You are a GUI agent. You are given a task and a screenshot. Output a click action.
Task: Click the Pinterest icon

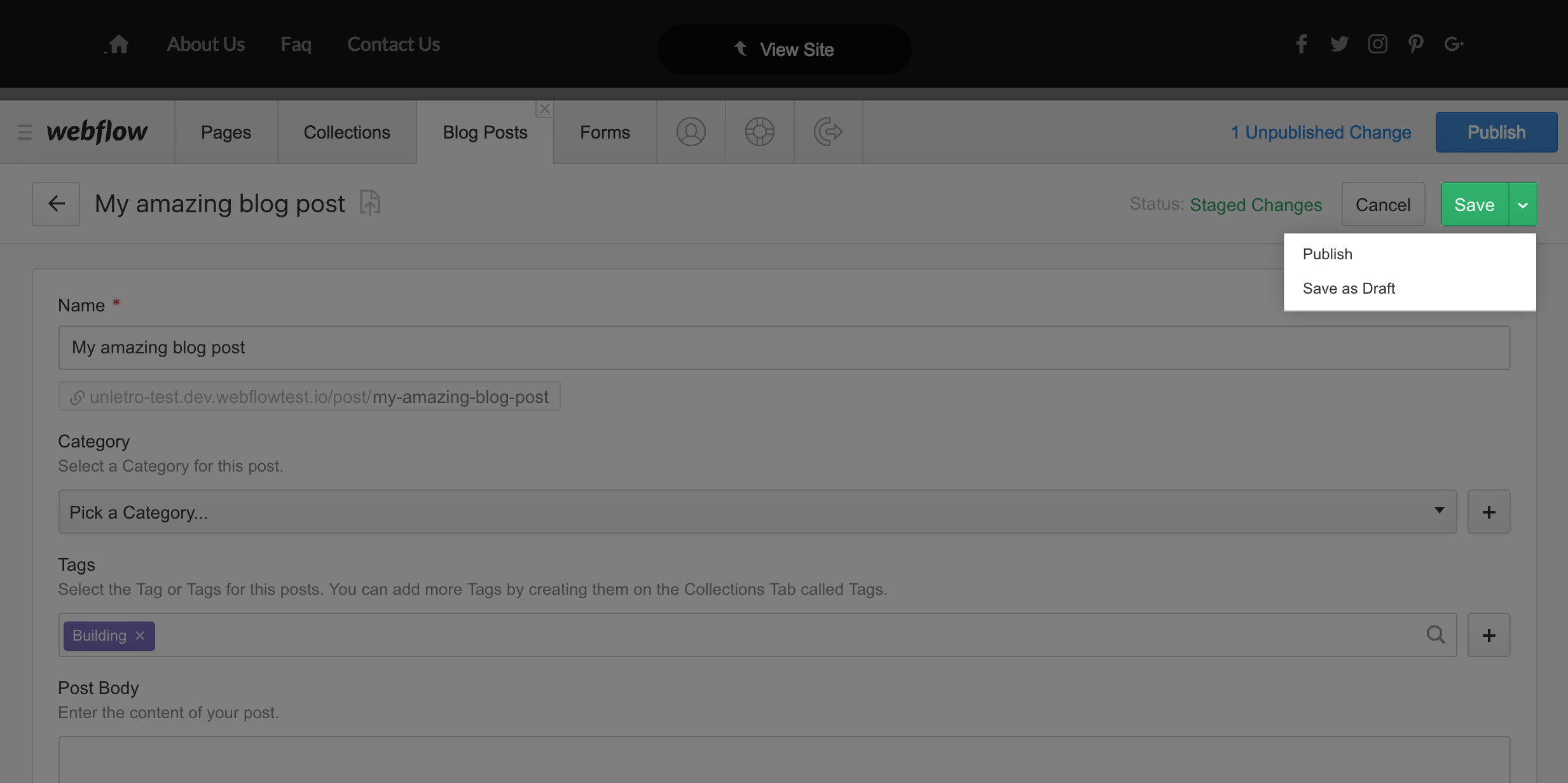pyautogui.click(x=1415, y=44)
